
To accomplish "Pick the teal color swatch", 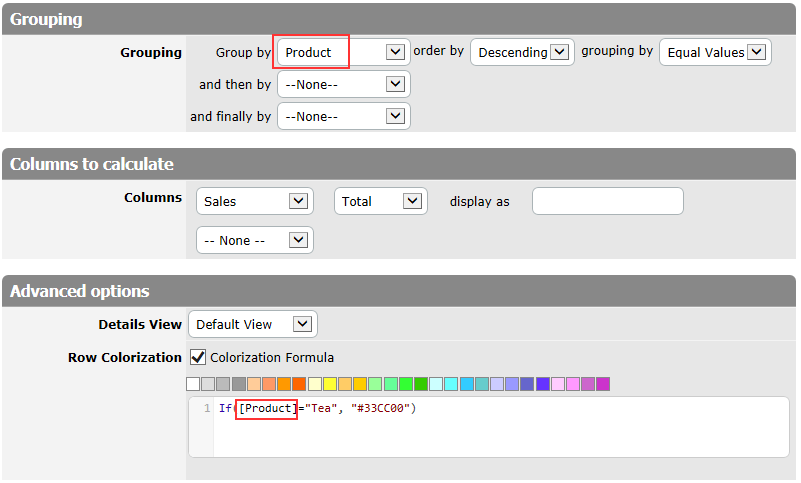I will (x=482, y=384).
